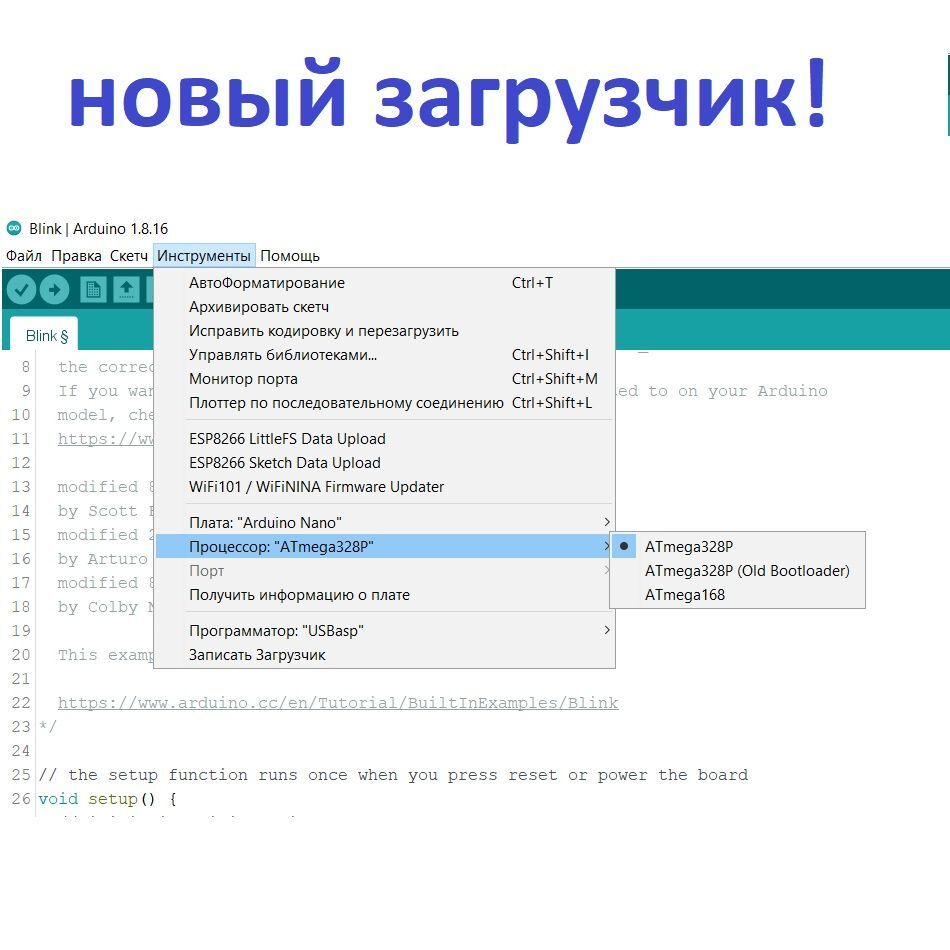
Task: Click the "*/" comment end on line 23
Action: point(47,726)
